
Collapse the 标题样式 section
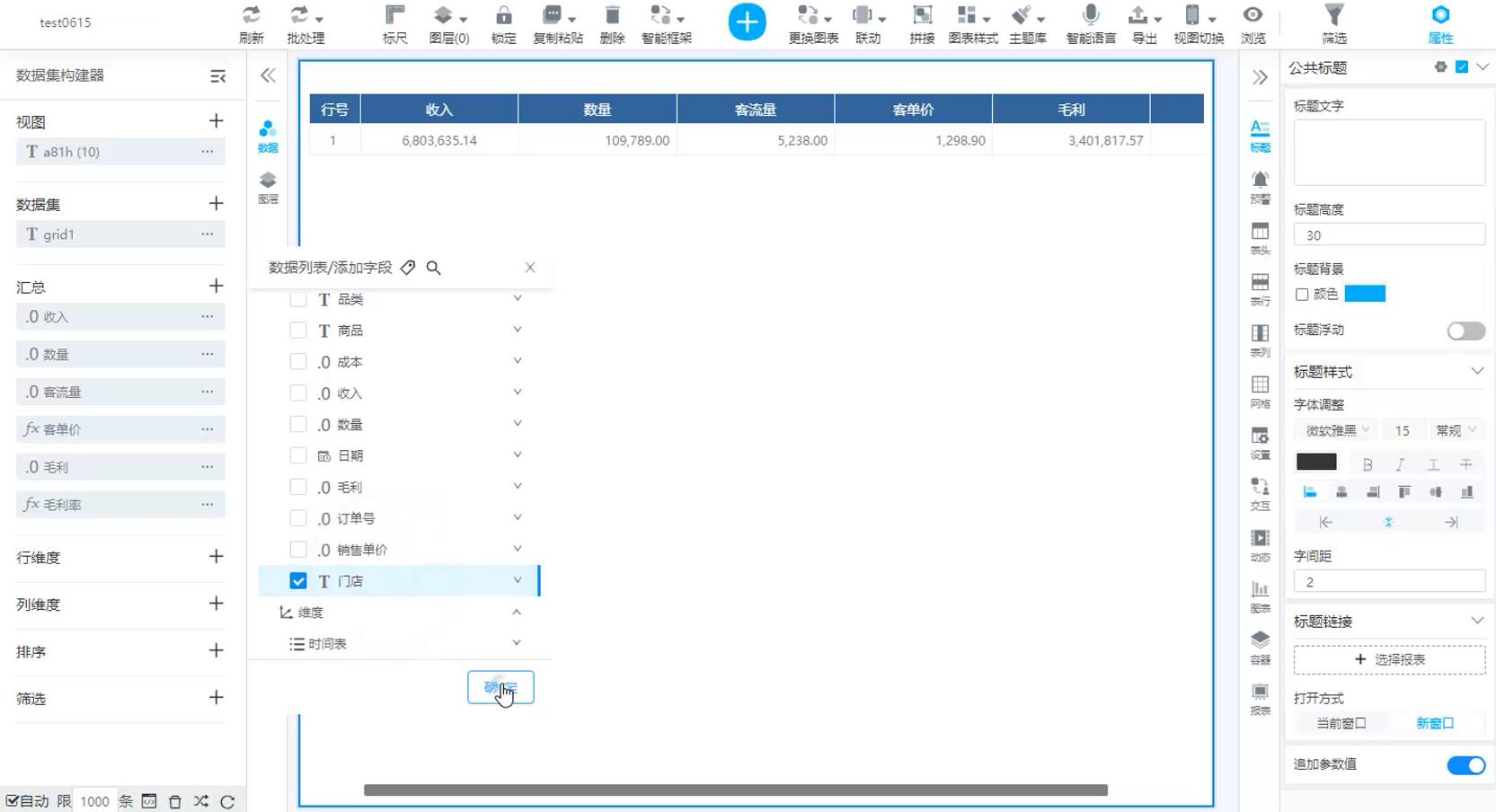(1476, 371)
